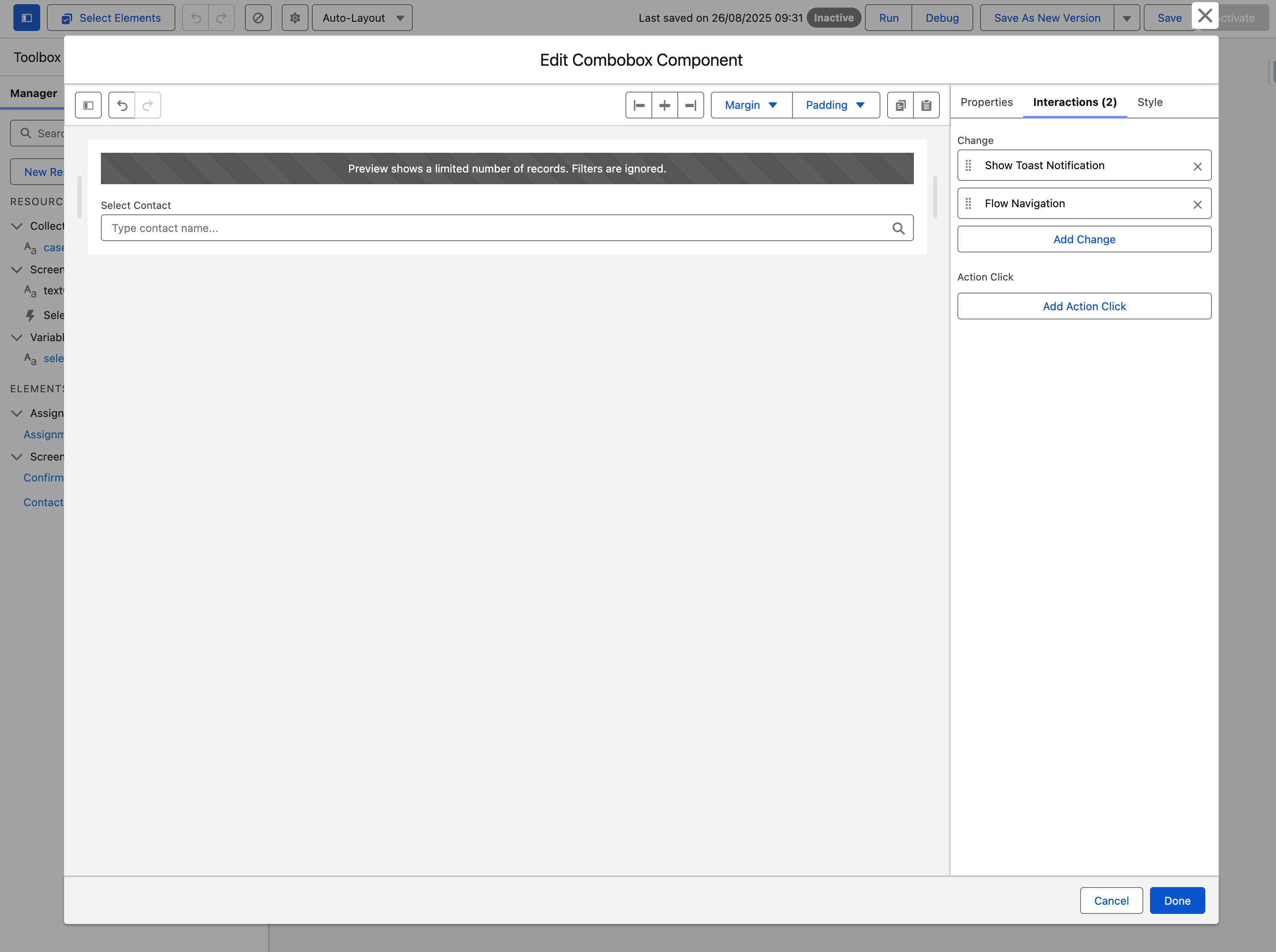This screenshot has width=1276, height=952.
Task: Open the Padding dropdown
Action: pos(835,105)
